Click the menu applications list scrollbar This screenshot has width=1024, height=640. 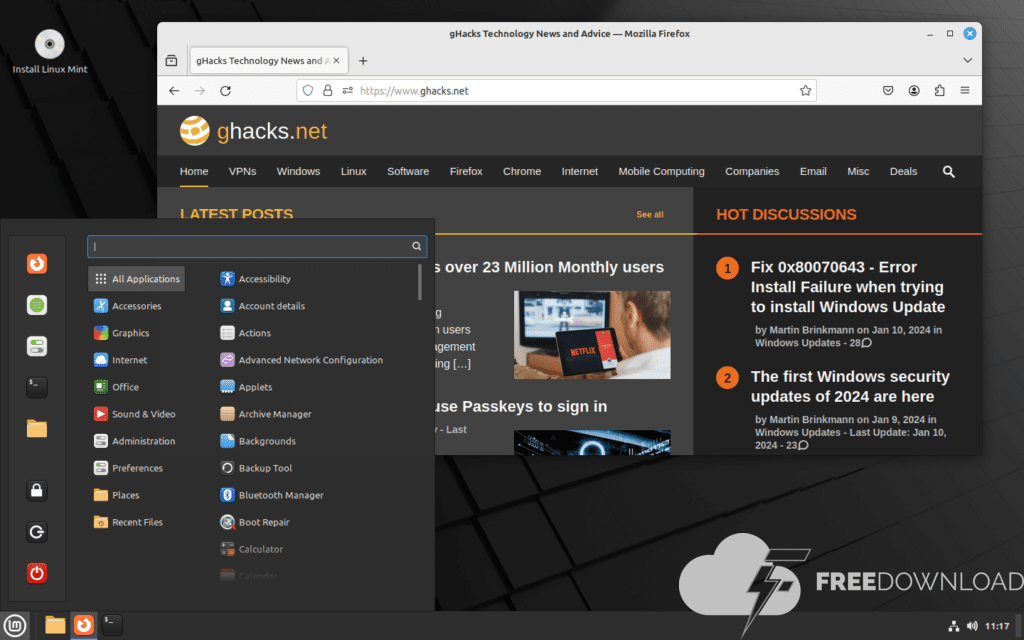[420, 283]
